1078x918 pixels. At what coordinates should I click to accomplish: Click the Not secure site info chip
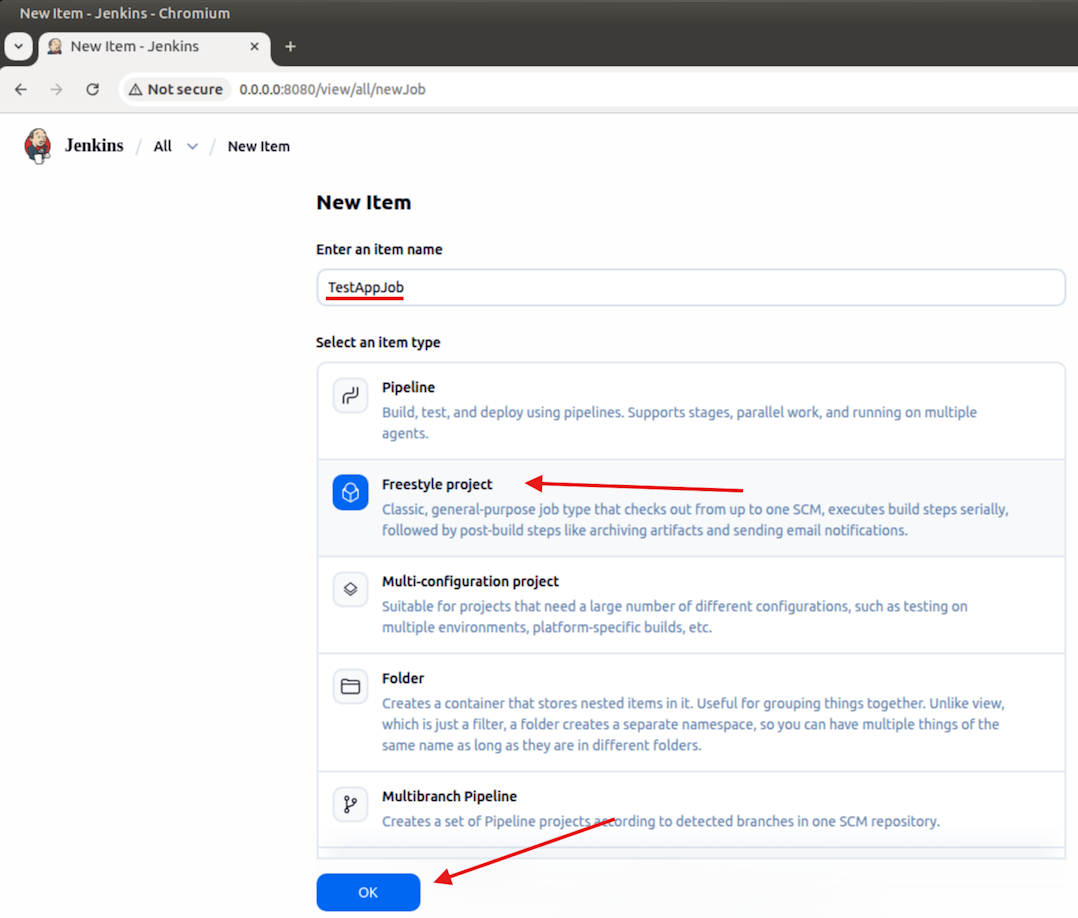point(176,89)
